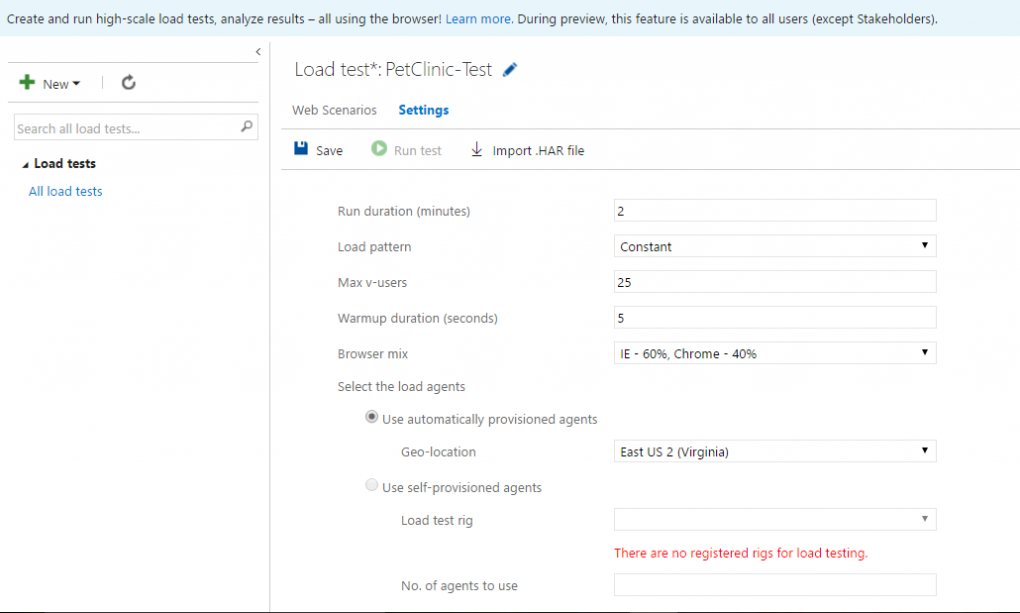Click 'There are no registered rigs' message
The width and height of the screenshot is (1020, 613).
(x=741, y=553)
